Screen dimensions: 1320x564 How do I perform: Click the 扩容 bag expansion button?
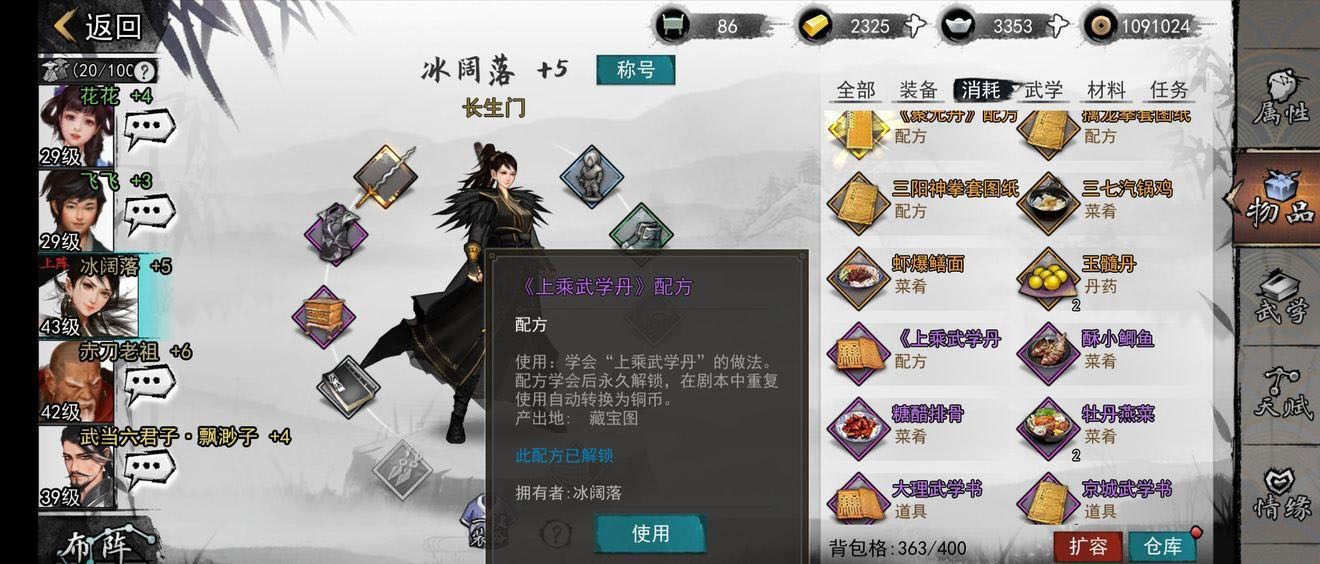click(x=1088, y=547)
